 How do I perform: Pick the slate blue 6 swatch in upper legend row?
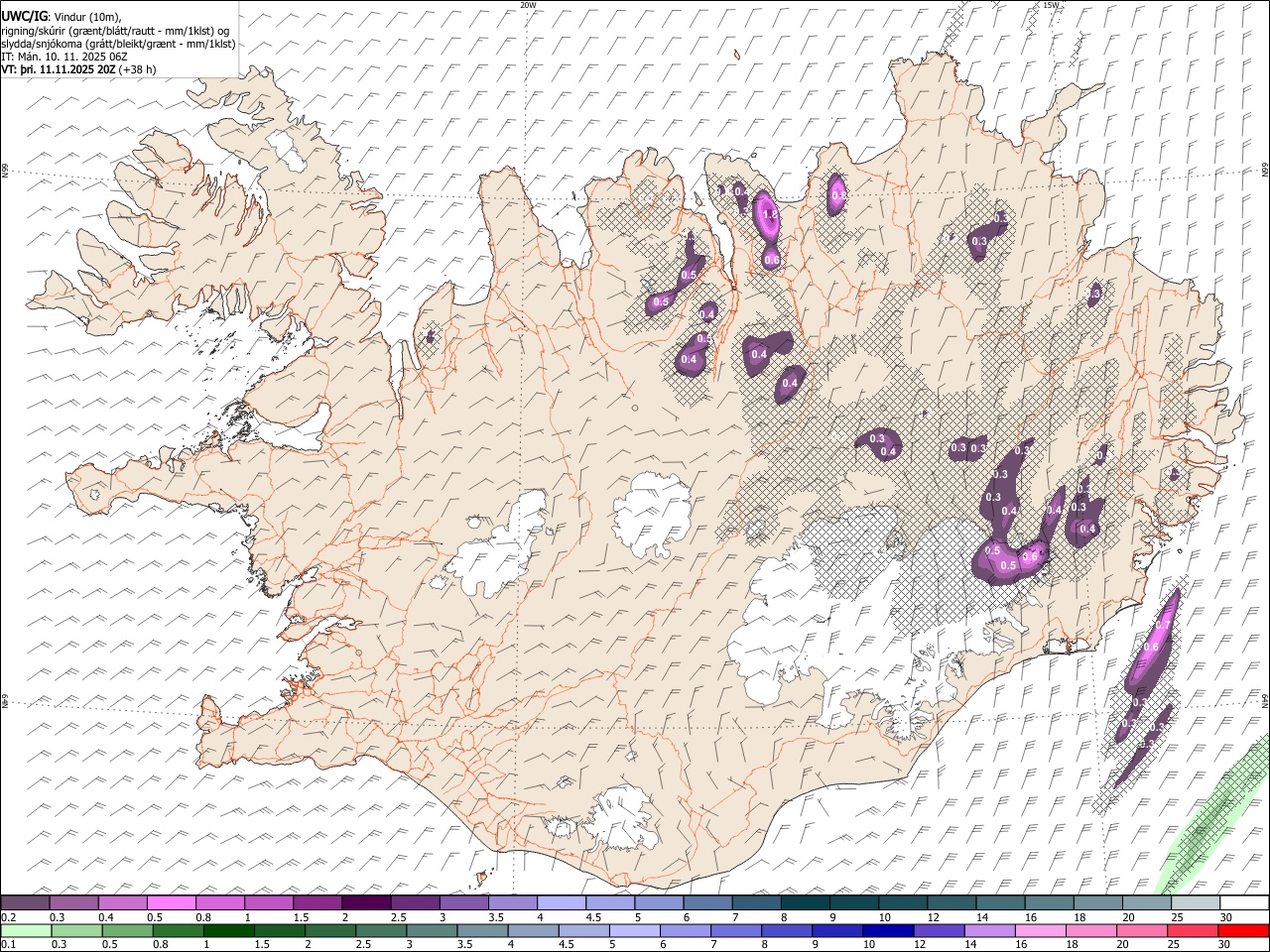pos(707,903)
